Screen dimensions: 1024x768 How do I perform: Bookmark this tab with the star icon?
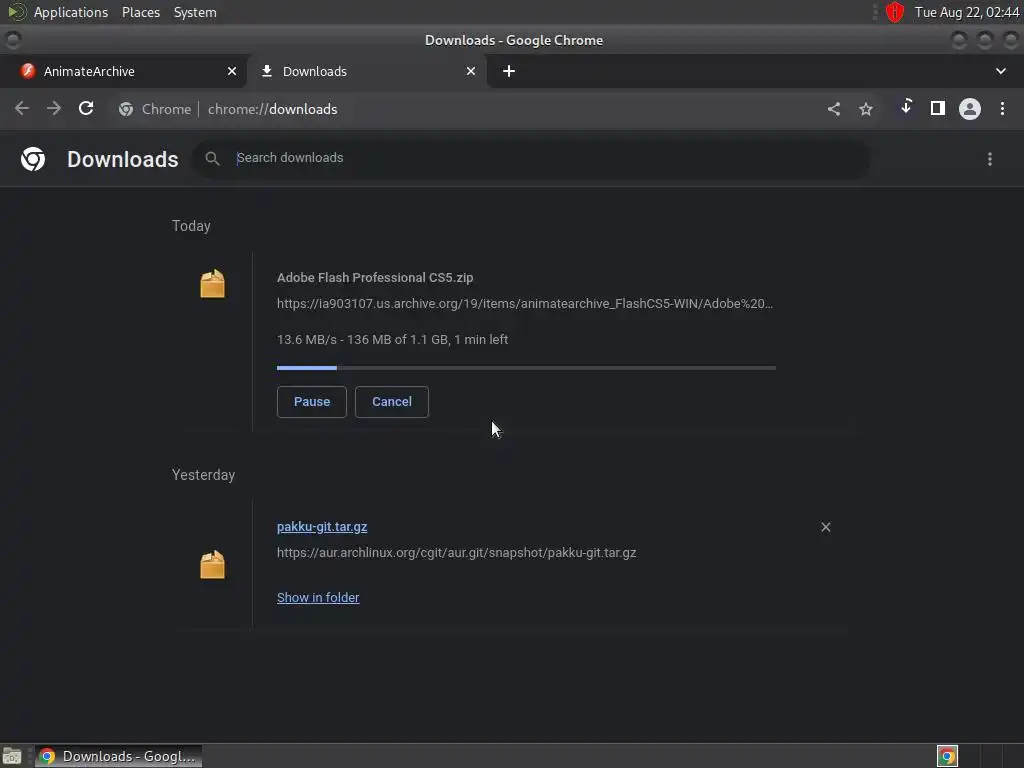pyautogui.click(x=866, y=109)
